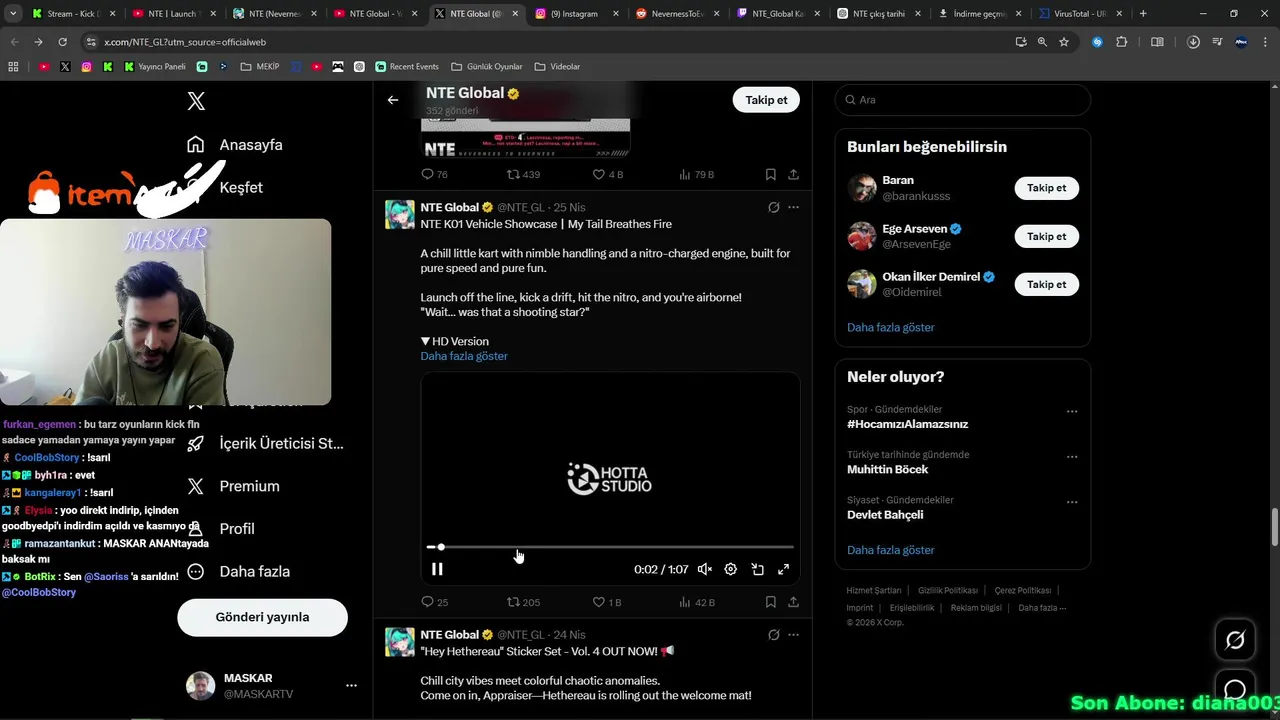
Task: Open the floating messages chat button
Action: [1235, 690]
